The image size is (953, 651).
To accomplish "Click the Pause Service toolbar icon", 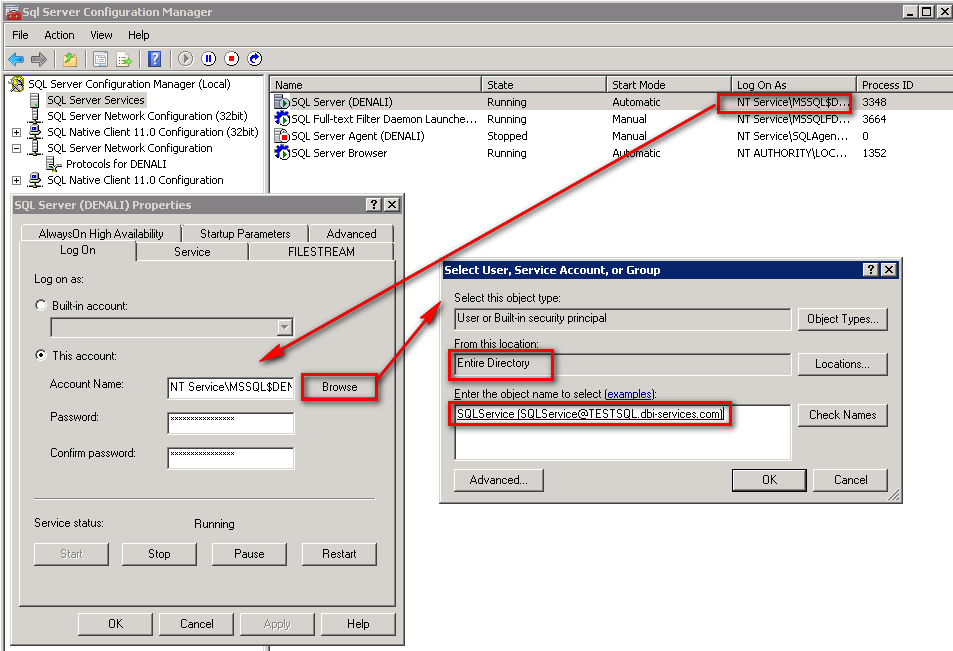I will [209, 60].
